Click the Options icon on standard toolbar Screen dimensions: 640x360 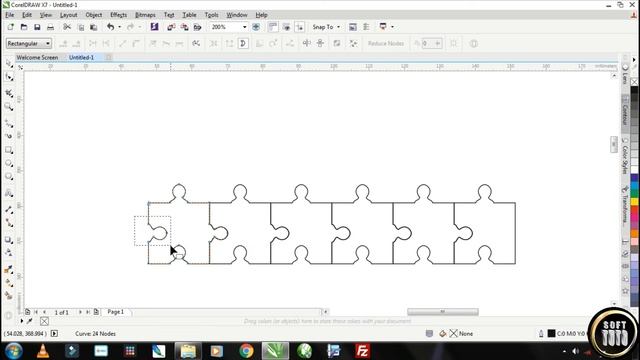(x=366, y=27)
